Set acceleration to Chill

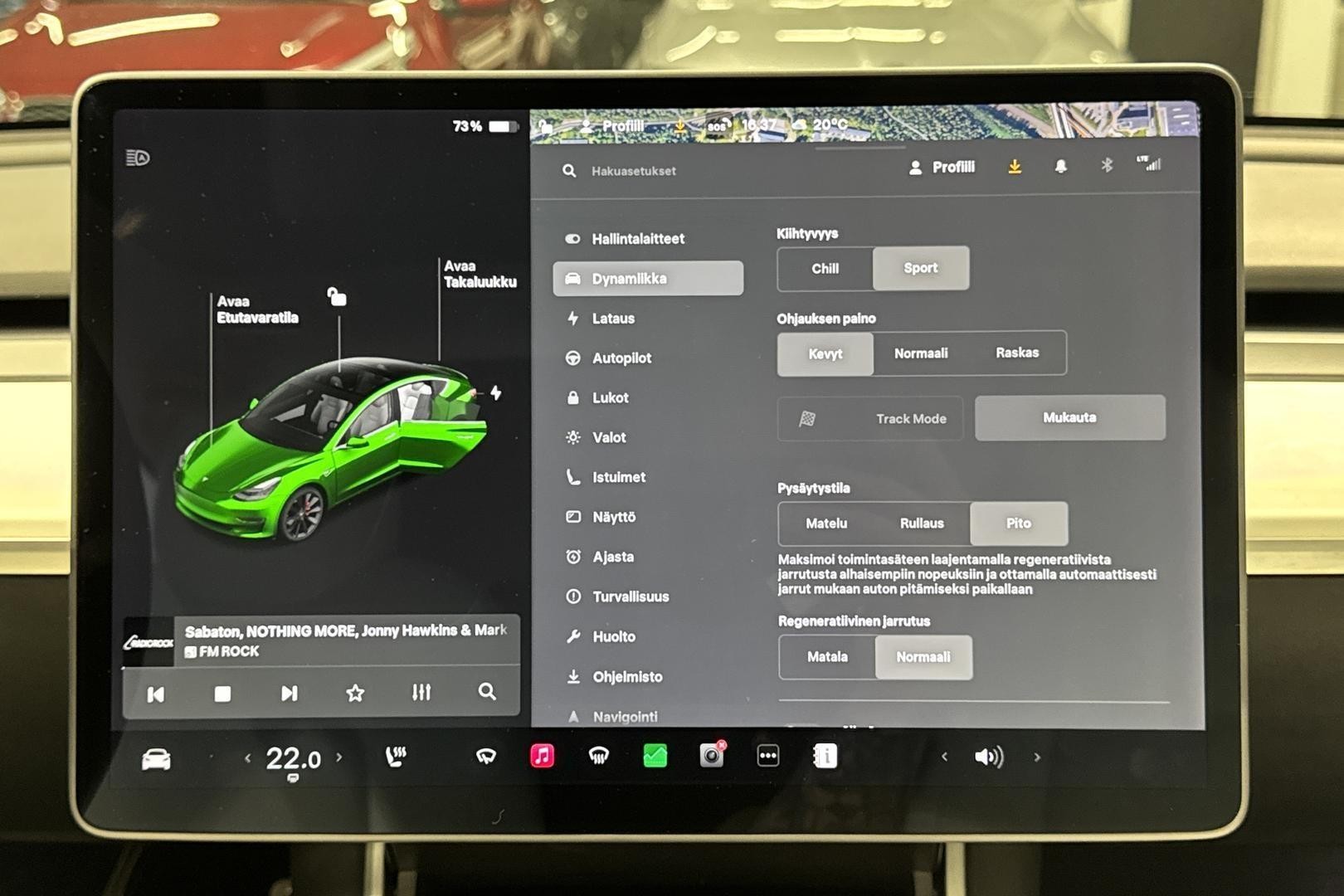(x=825, y=269)
